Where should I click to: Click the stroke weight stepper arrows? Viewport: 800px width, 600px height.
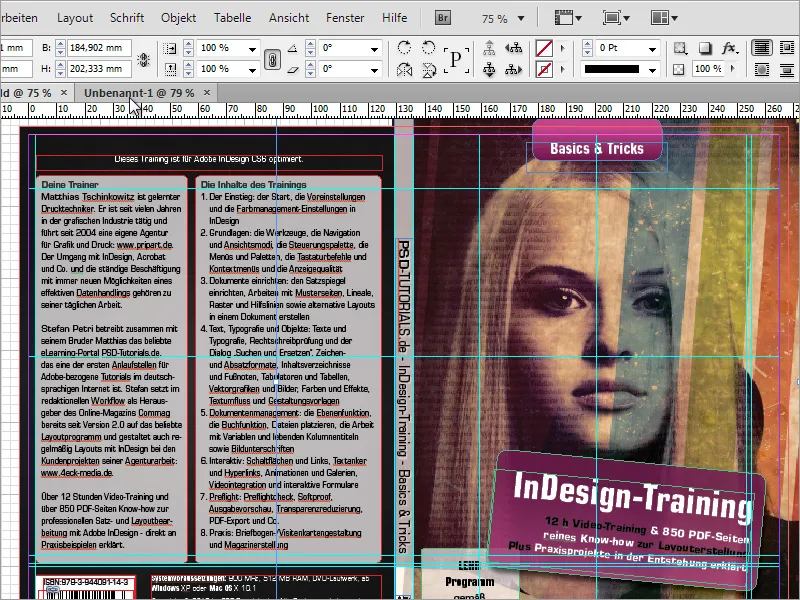point(588,48)
